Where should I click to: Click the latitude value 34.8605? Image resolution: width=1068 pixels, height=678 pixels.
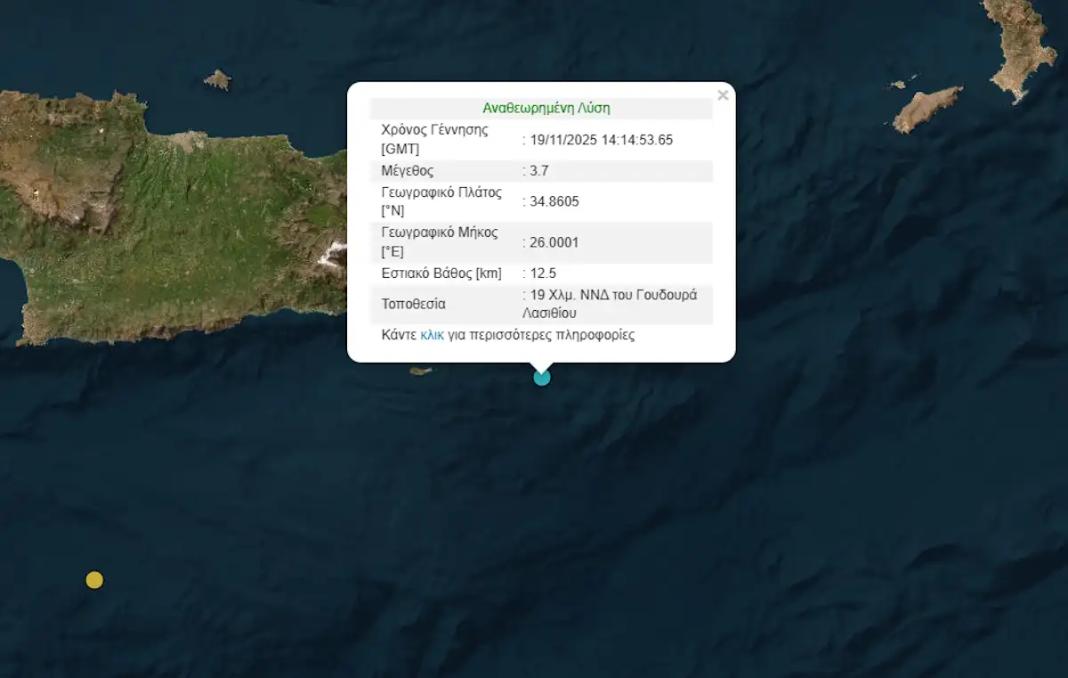click(x=554, y=202)
